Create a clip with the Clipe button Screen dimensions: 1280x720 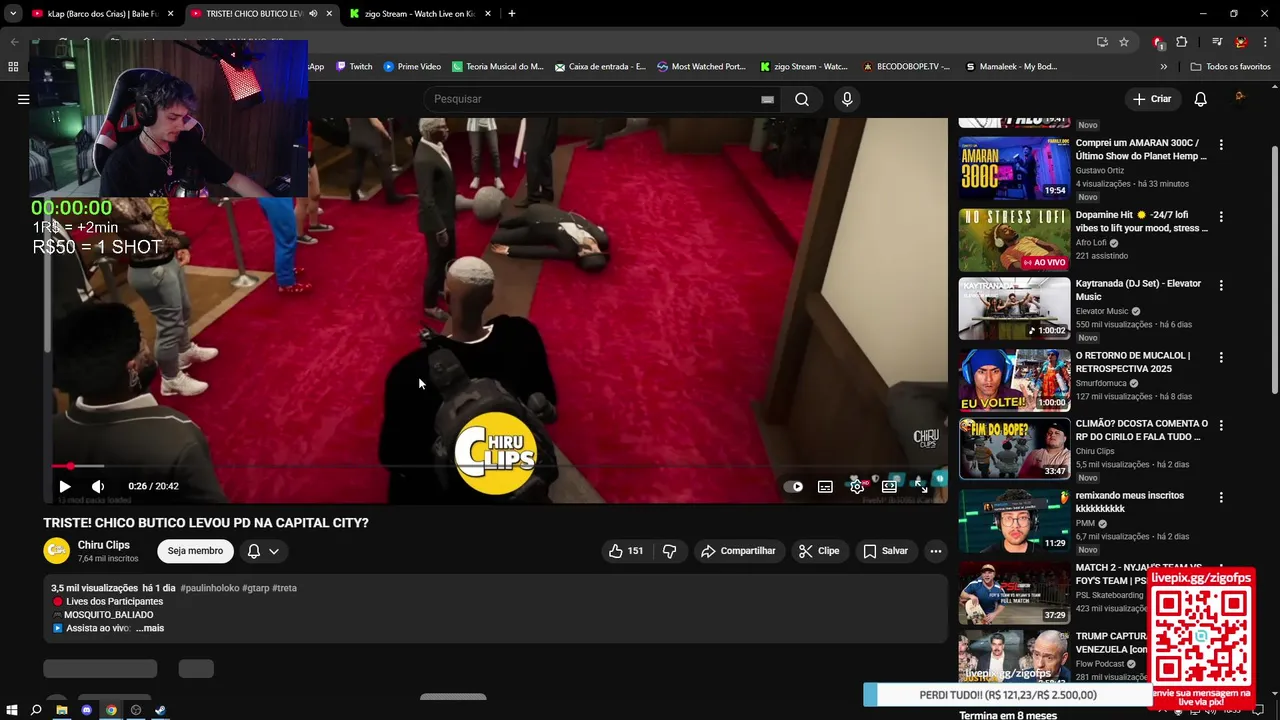[819, 551]
